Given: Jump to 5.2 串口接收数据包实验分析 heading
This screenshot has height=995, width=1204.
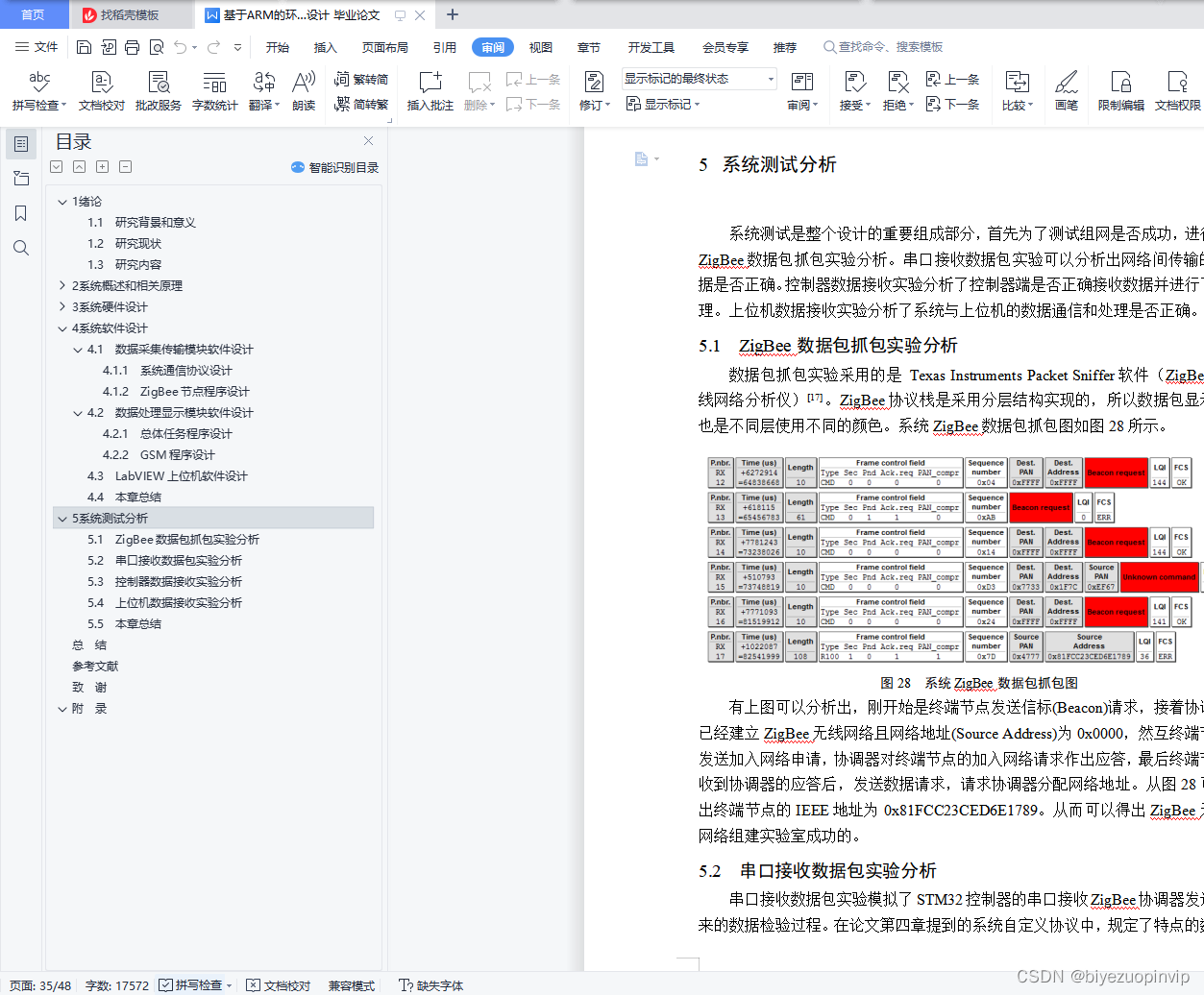Looking at the screenshot, I should click(164, 561).
